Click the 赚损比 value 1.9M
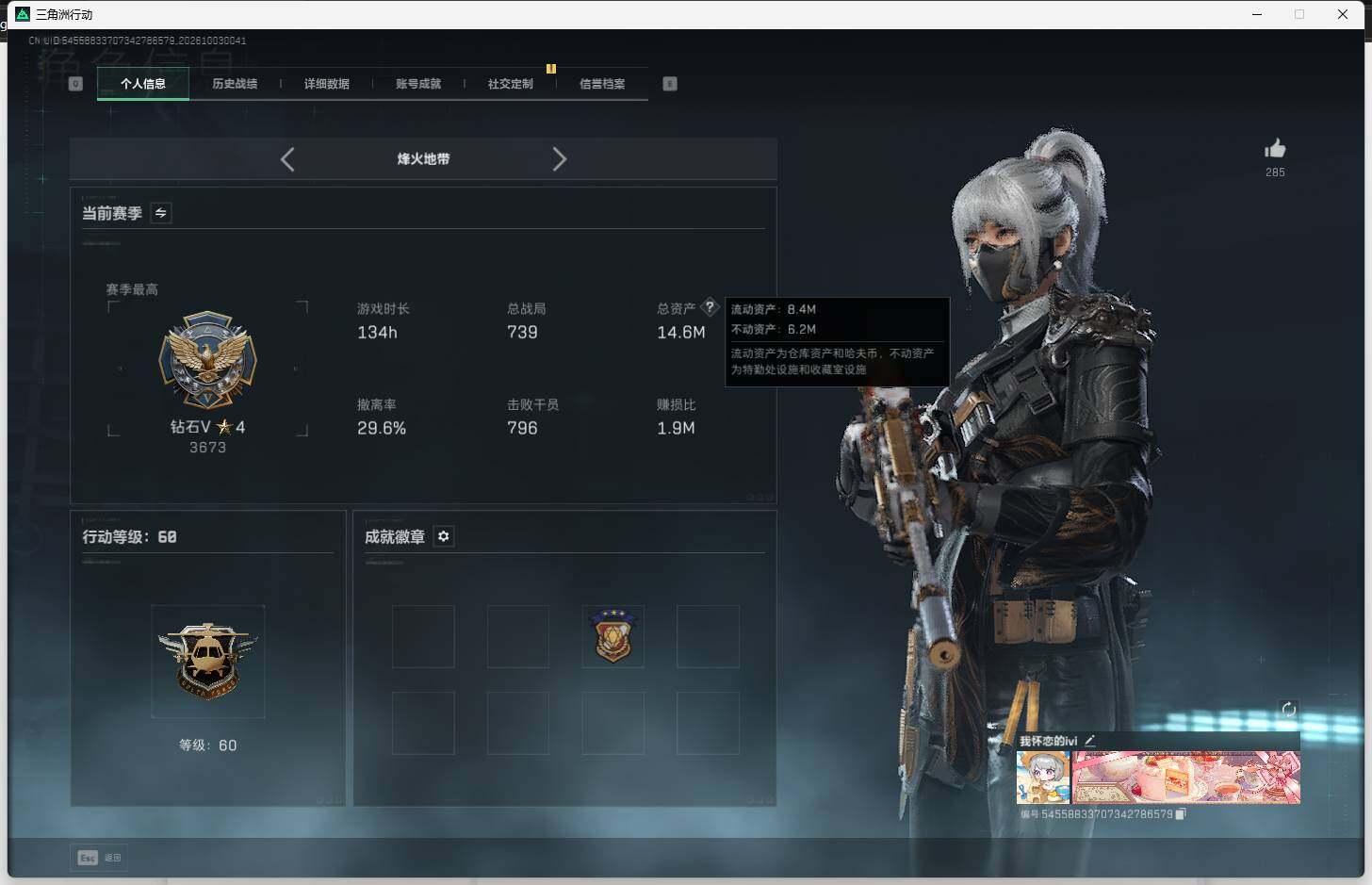Viewport: 1372px width, 885px height. click(676, 429)
